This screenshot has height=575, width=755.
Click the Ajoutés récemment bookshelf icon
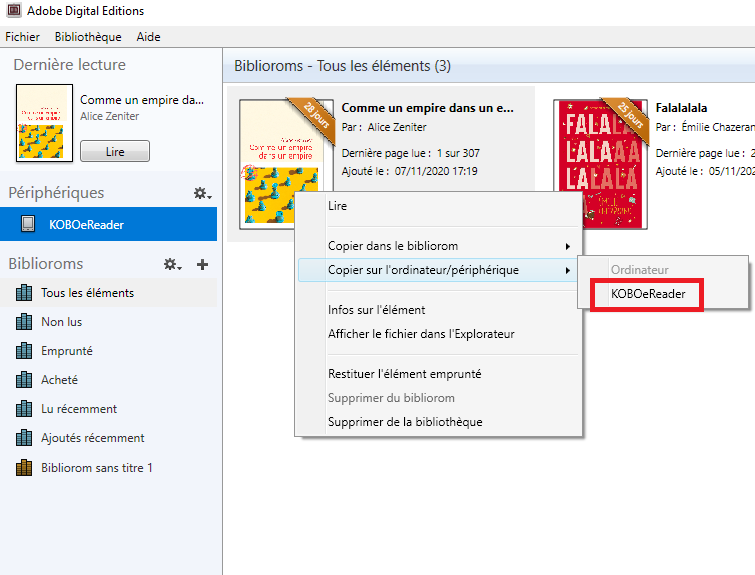(24, 438)
